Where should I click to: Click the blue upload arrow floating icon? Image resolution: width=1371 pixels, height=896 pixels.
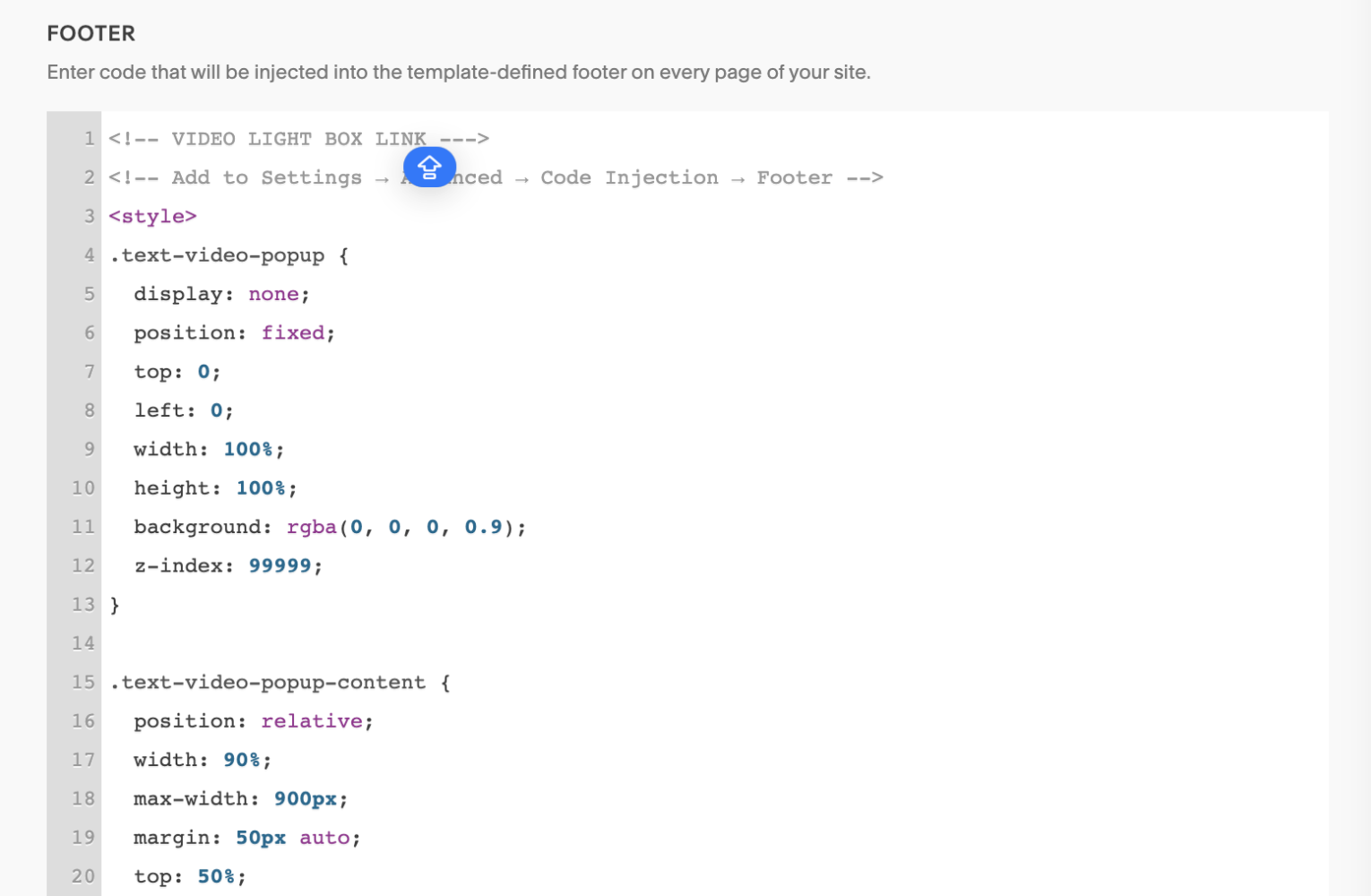tap(429, 167)
